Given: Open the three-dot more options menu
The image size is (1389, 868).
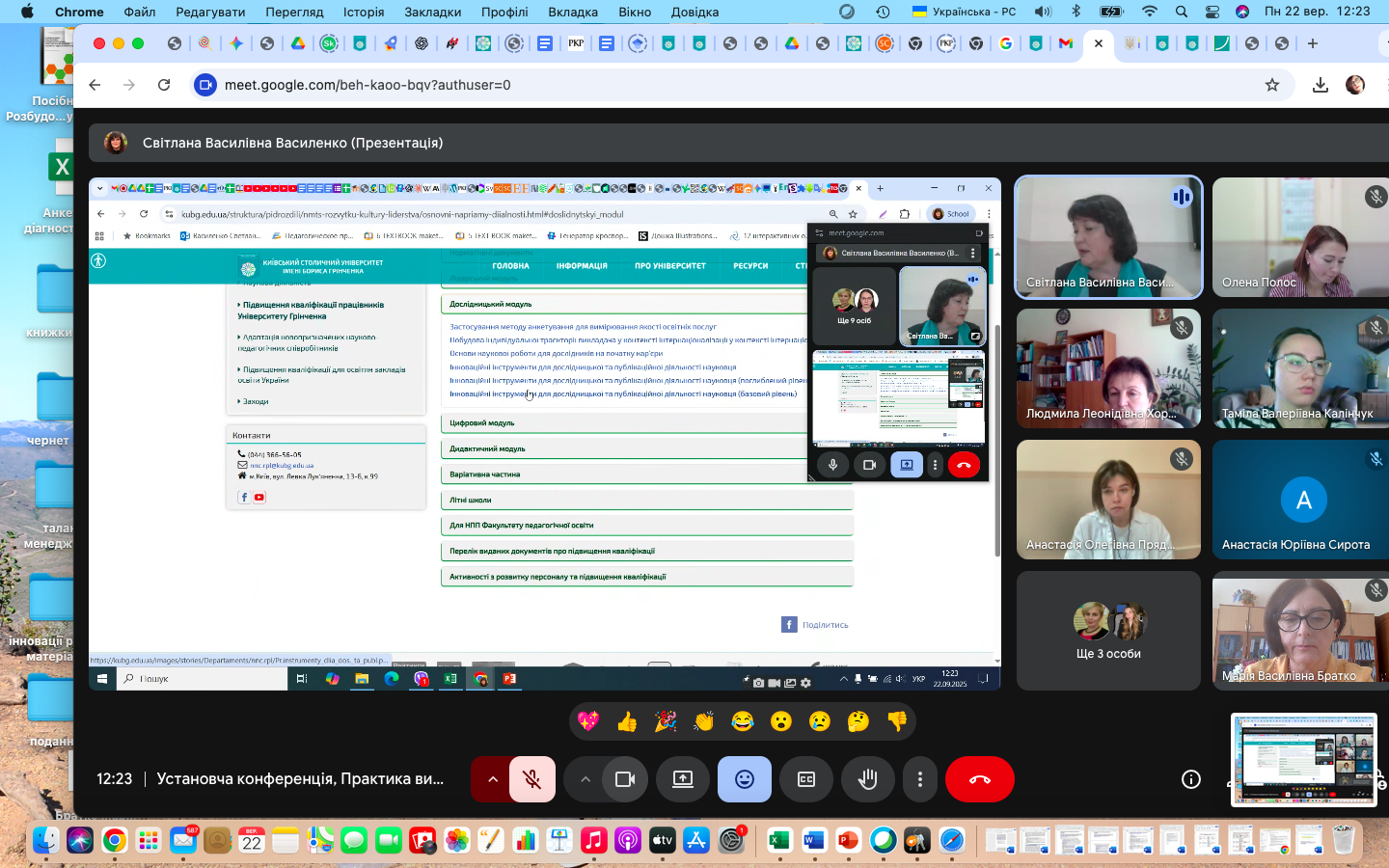Looking at the screenshot, I should (920, 779).
